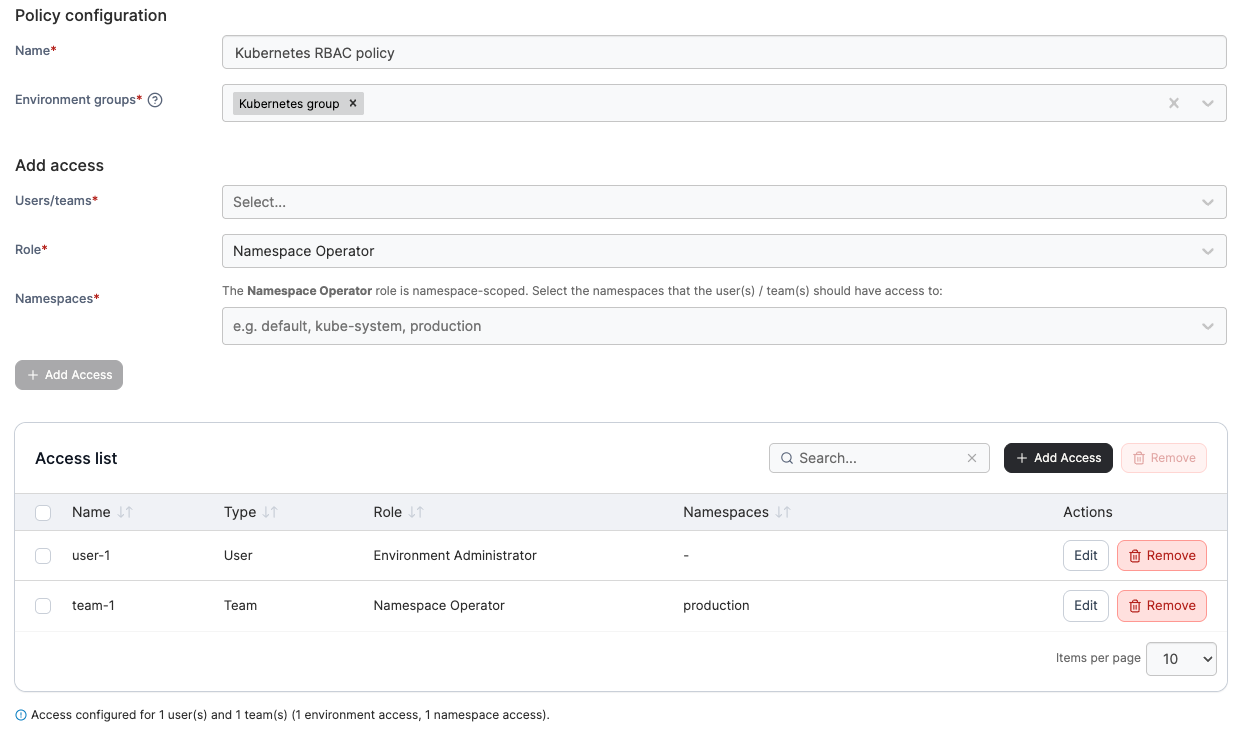Remove team-1 from access list
The image size is (1243, 734).
tap(1161, 606)
